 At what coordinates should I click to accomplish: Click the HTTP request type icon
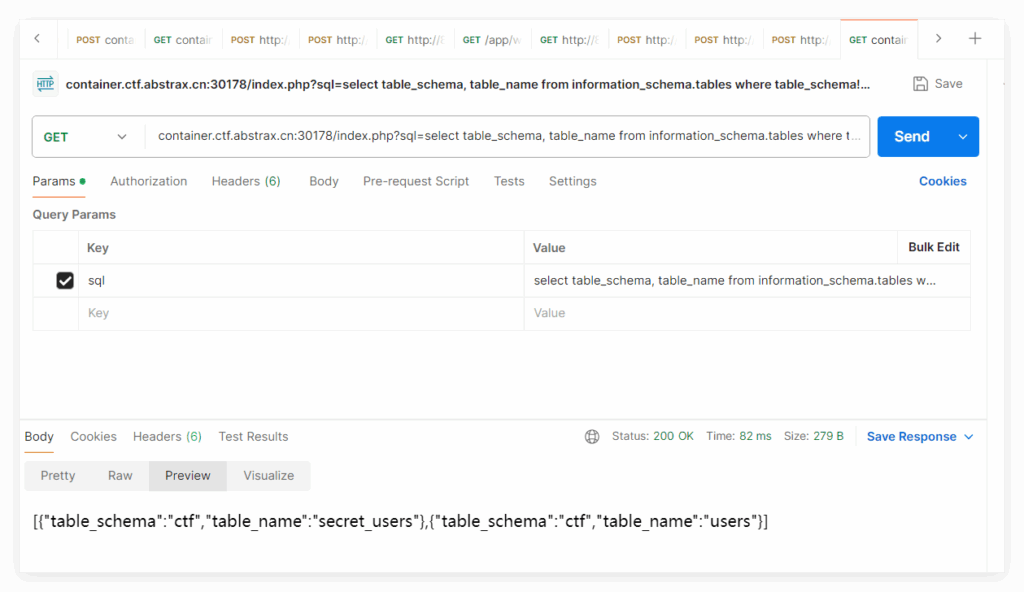coord(45,84)
